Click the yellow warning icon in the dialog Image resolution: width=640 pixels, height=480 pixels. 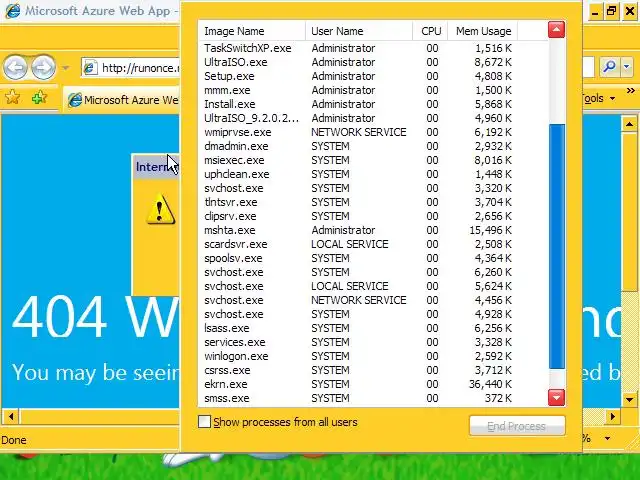point(160,209)
